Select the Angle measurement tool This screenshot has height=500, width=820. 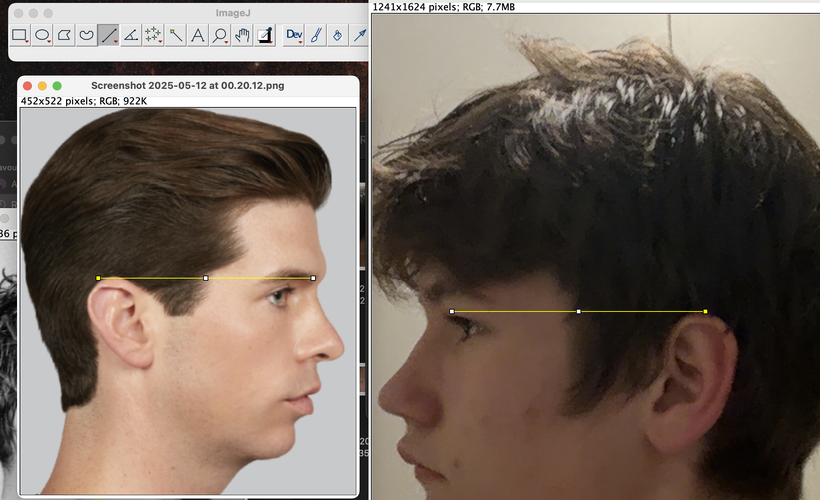131,36
